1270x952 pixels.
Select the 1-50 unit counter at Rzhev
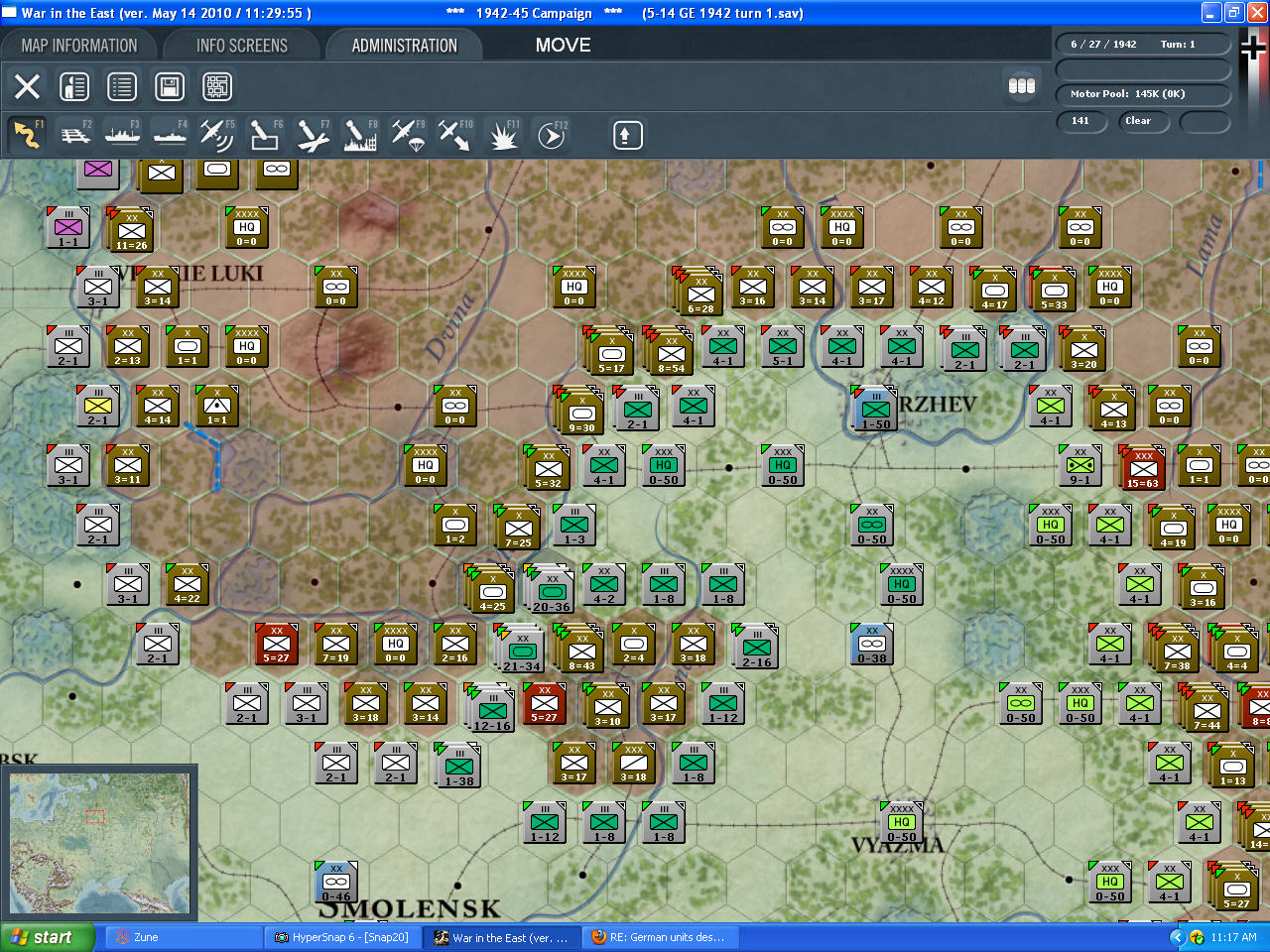(x=875, y=408)
